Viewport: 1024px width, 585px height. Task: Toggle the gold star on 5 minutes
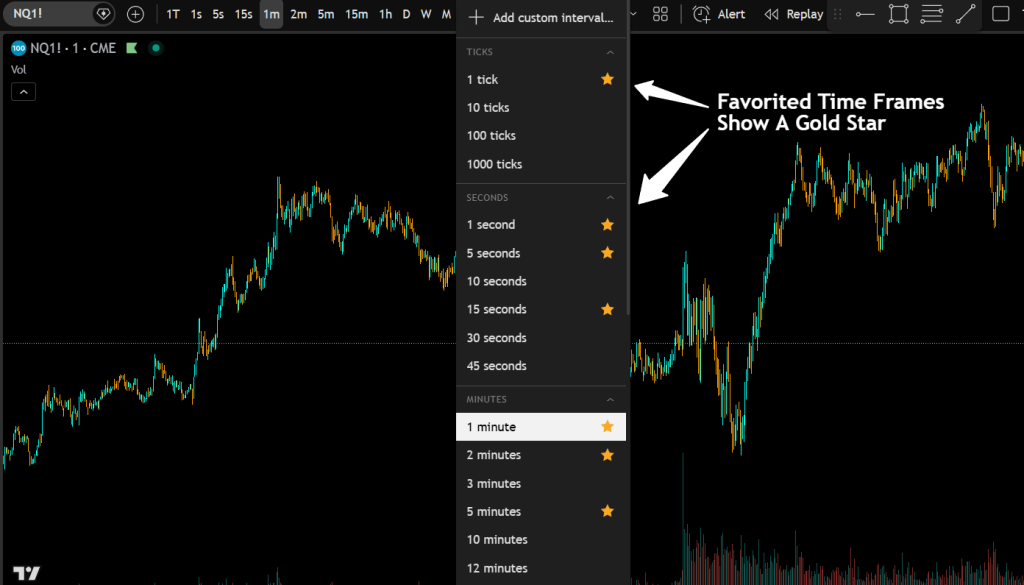[607, 511]
